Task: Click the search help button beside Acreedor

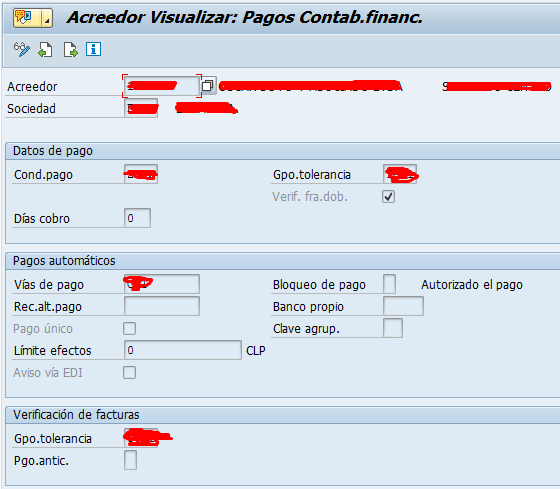Action: click(x=208, y=86)
